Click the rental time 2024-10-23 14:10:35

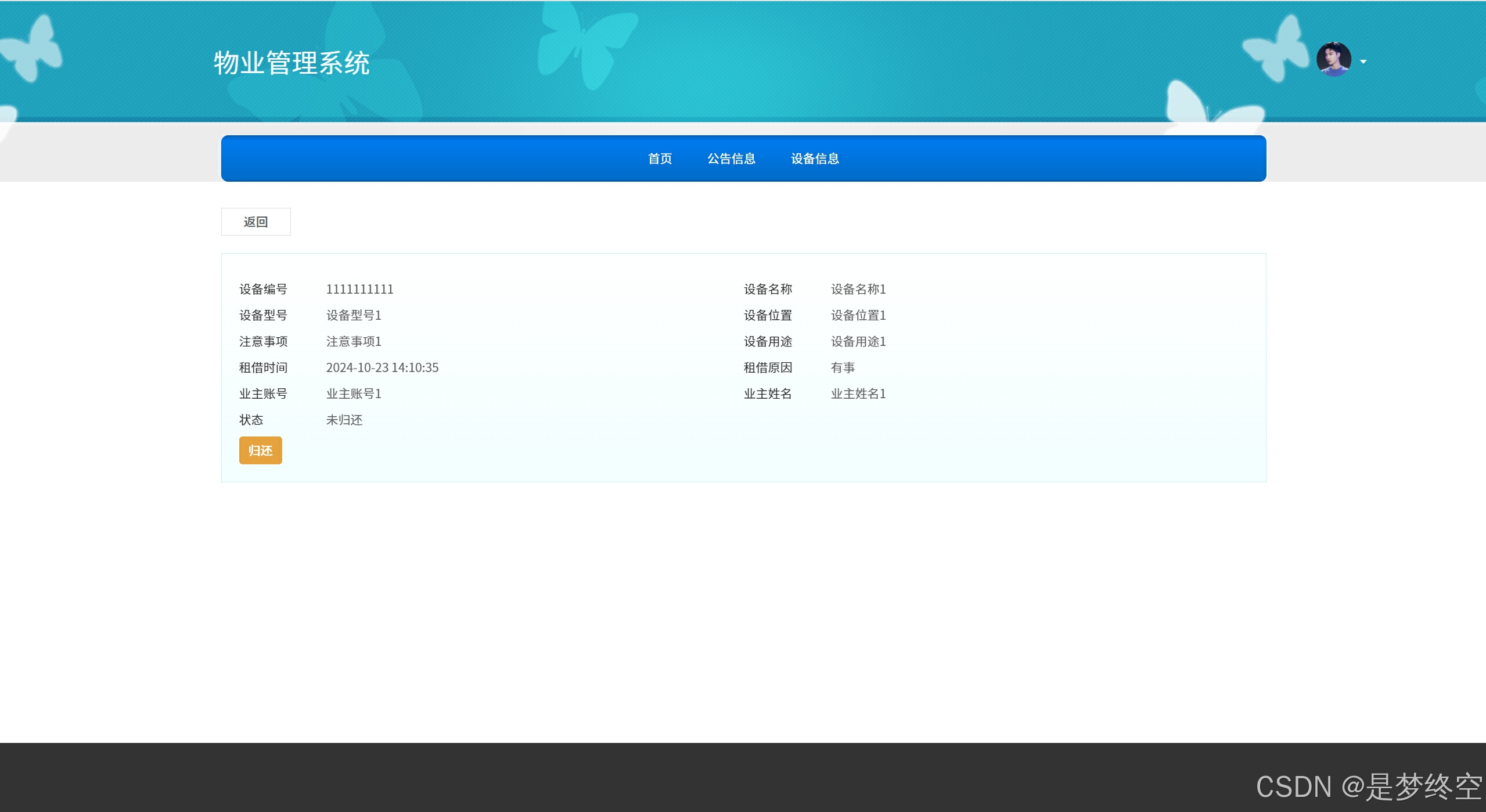382,367
